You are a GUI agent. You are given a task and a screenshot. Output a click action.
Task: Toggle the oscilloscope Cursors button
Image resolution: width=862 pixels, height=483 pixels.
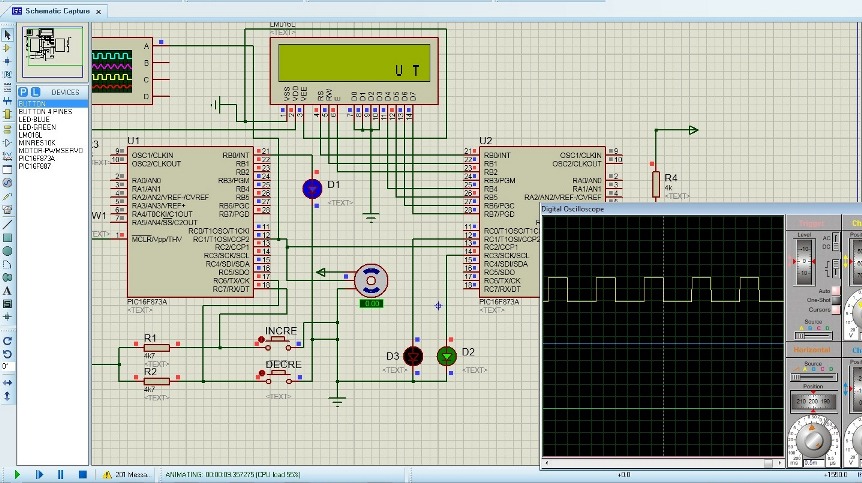point(836,309)
